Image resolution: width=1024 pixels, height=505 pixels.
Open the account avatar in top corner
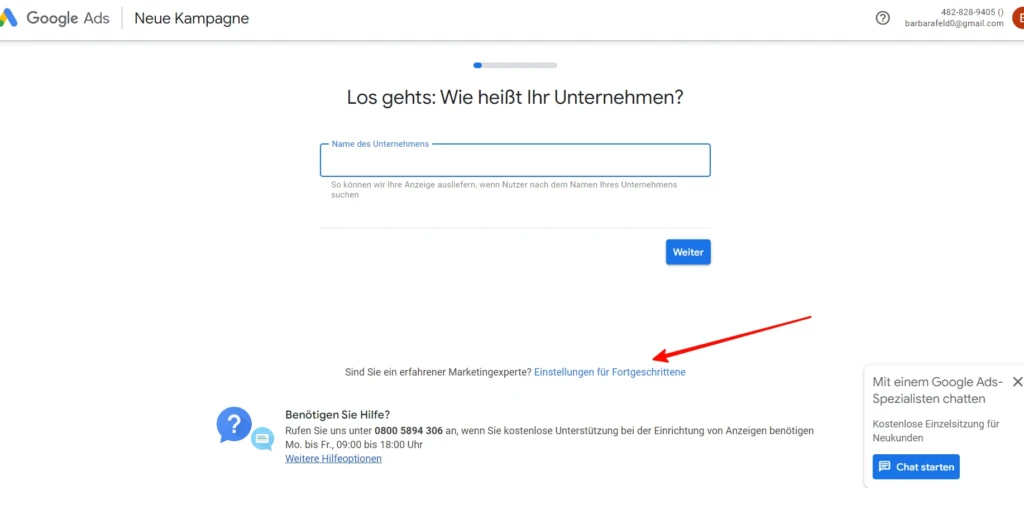click(1018, 18)
